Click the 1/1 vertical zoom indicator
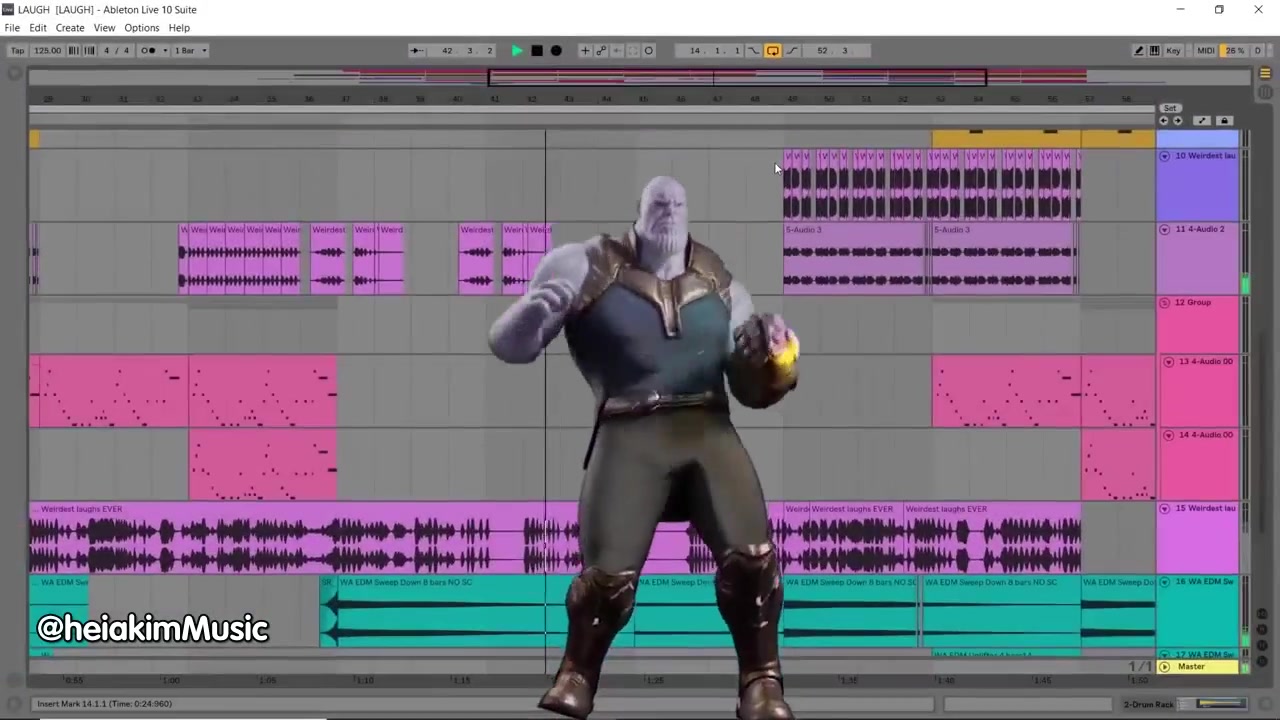 coord(1140,667)
